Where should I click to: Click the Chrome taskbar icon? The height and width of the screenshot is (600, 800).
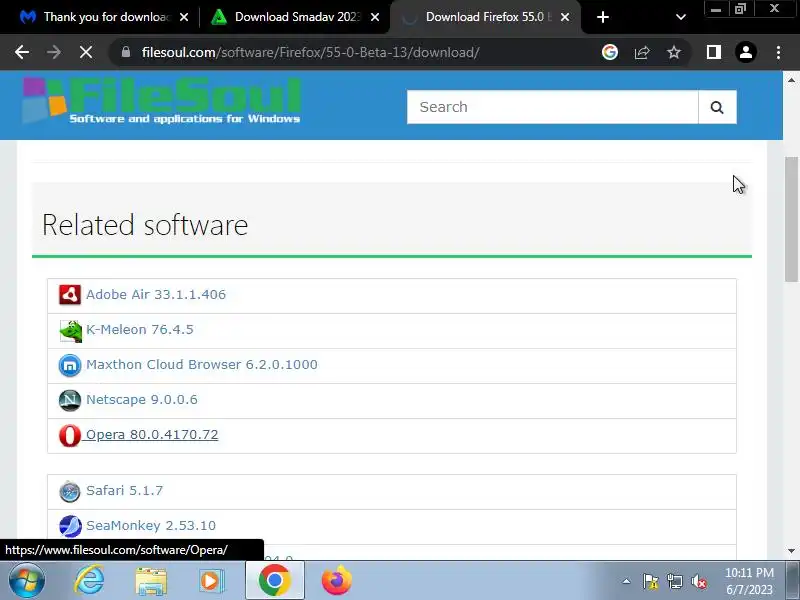(x=275, y=581)
